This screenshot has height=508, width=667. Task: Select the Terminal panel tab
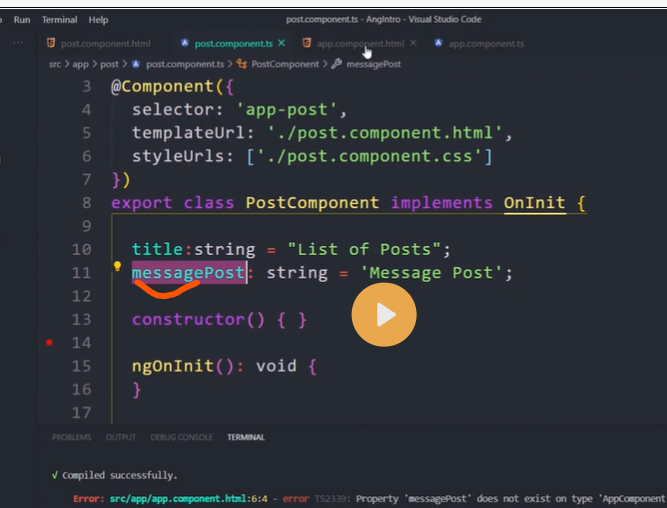point(246,437)
